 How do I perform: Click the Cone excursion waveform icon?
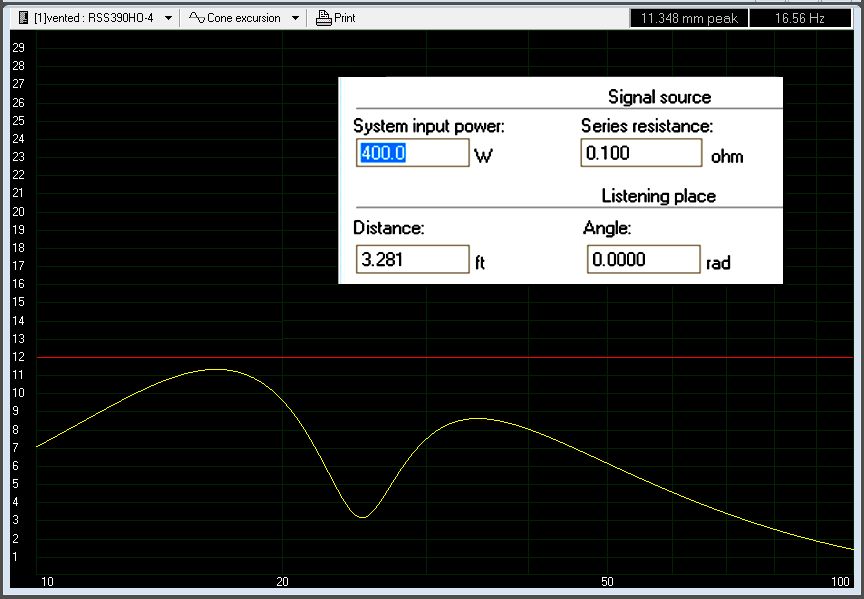(x=197, y=18)
